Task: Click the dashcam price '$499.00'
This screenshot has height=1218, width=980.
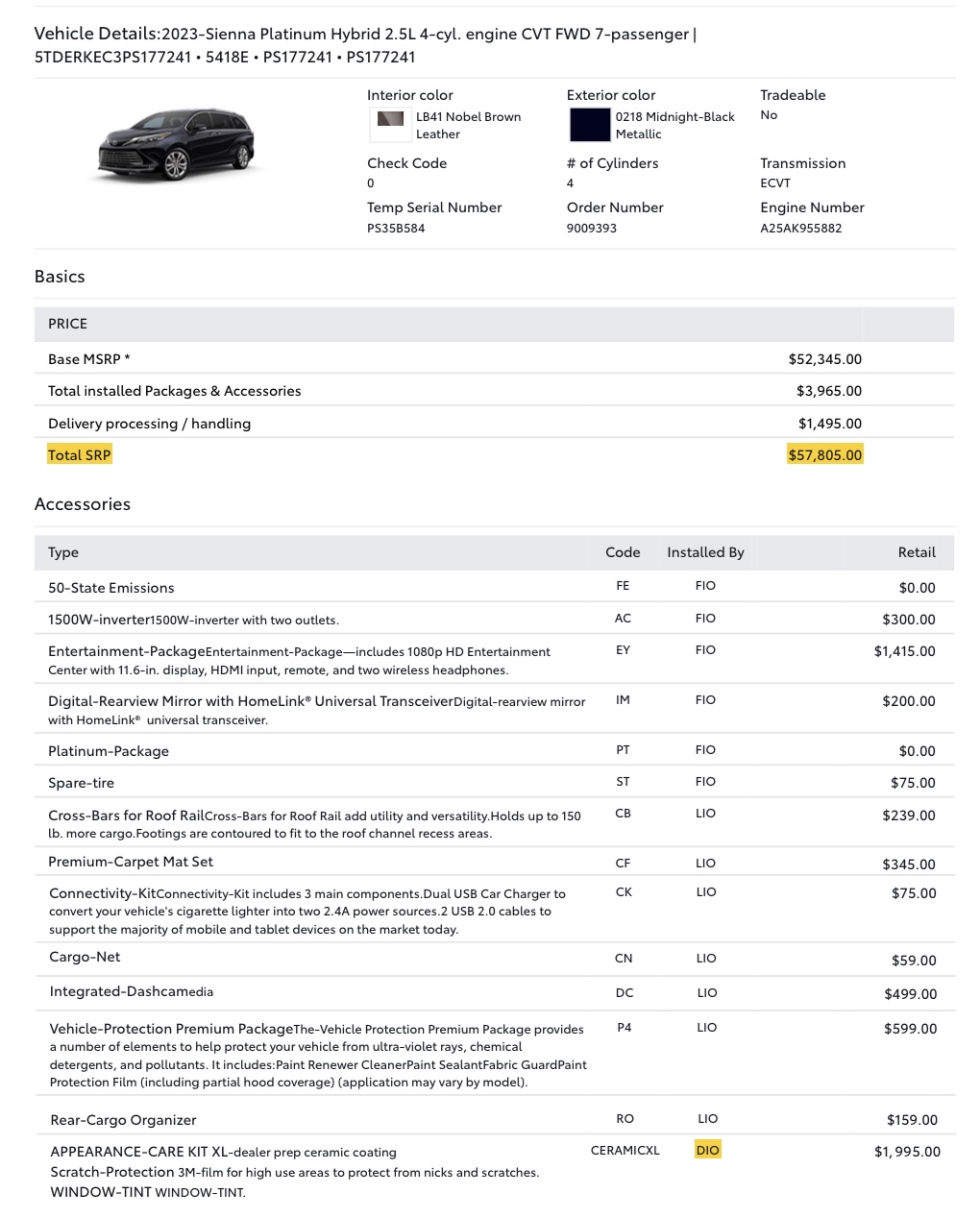Action: (x=910, y=994)
